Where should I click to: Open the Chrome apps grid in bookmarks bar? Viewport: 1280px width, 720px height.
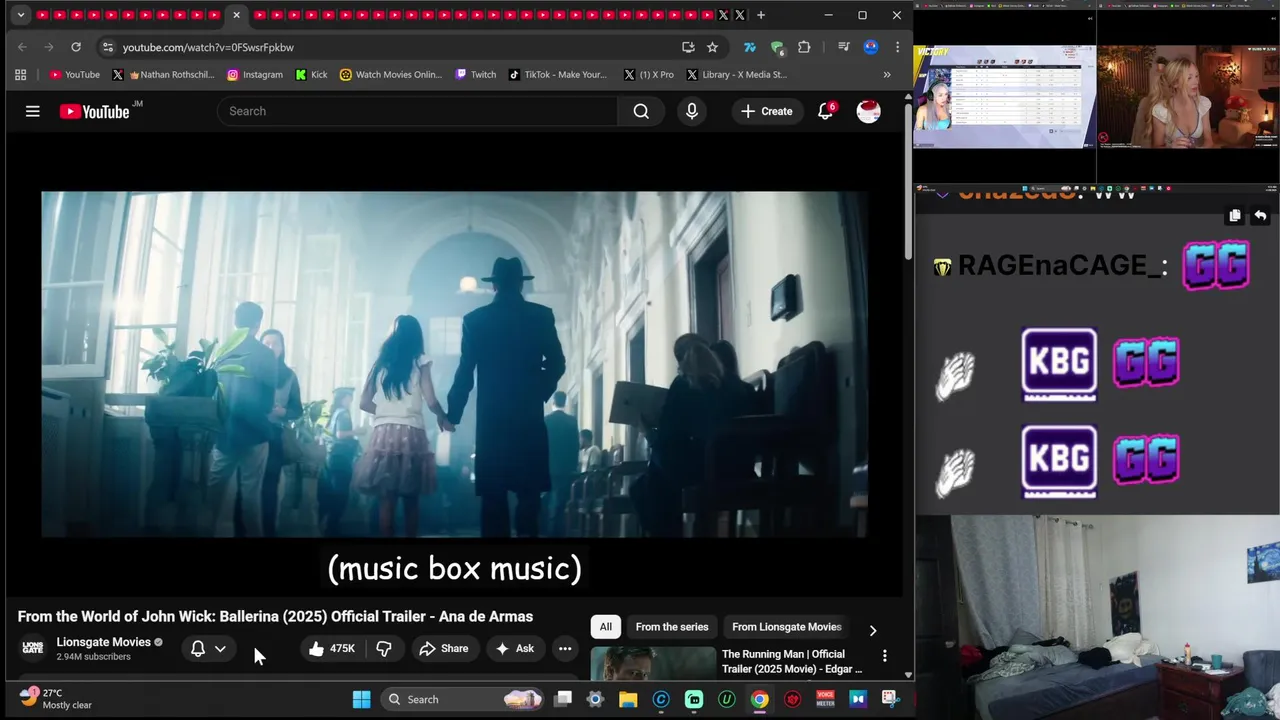coord(20,74)
